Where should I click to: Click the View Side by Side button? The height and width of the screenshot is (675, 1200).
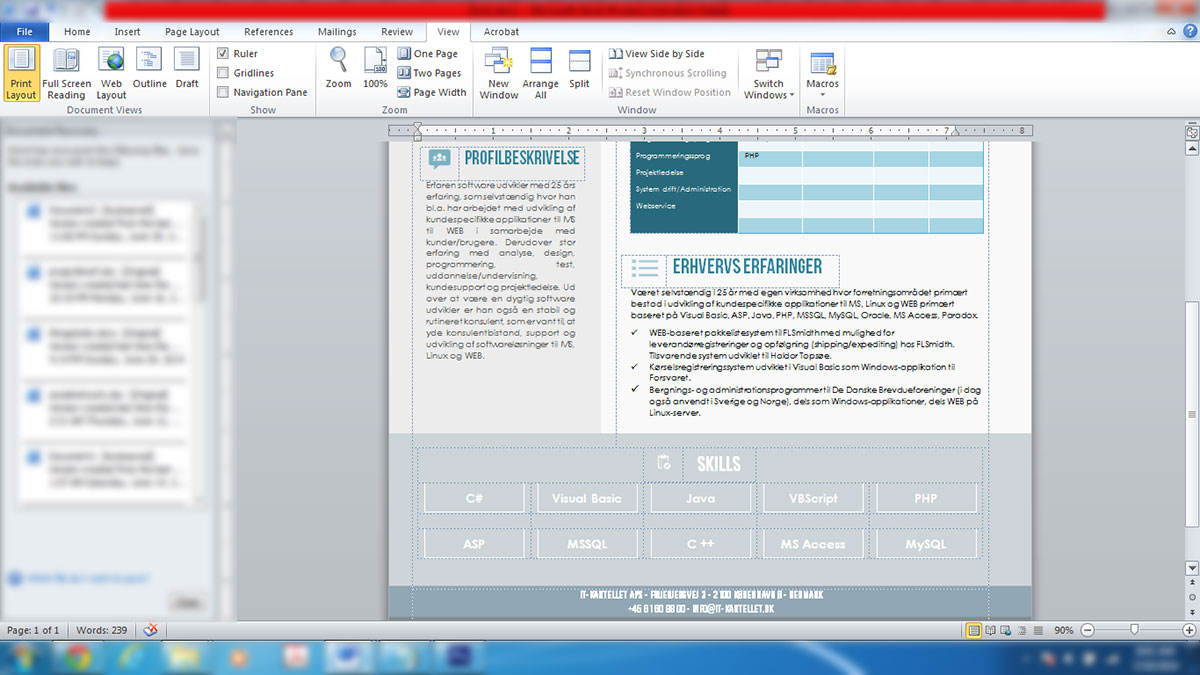click(656, 54)
